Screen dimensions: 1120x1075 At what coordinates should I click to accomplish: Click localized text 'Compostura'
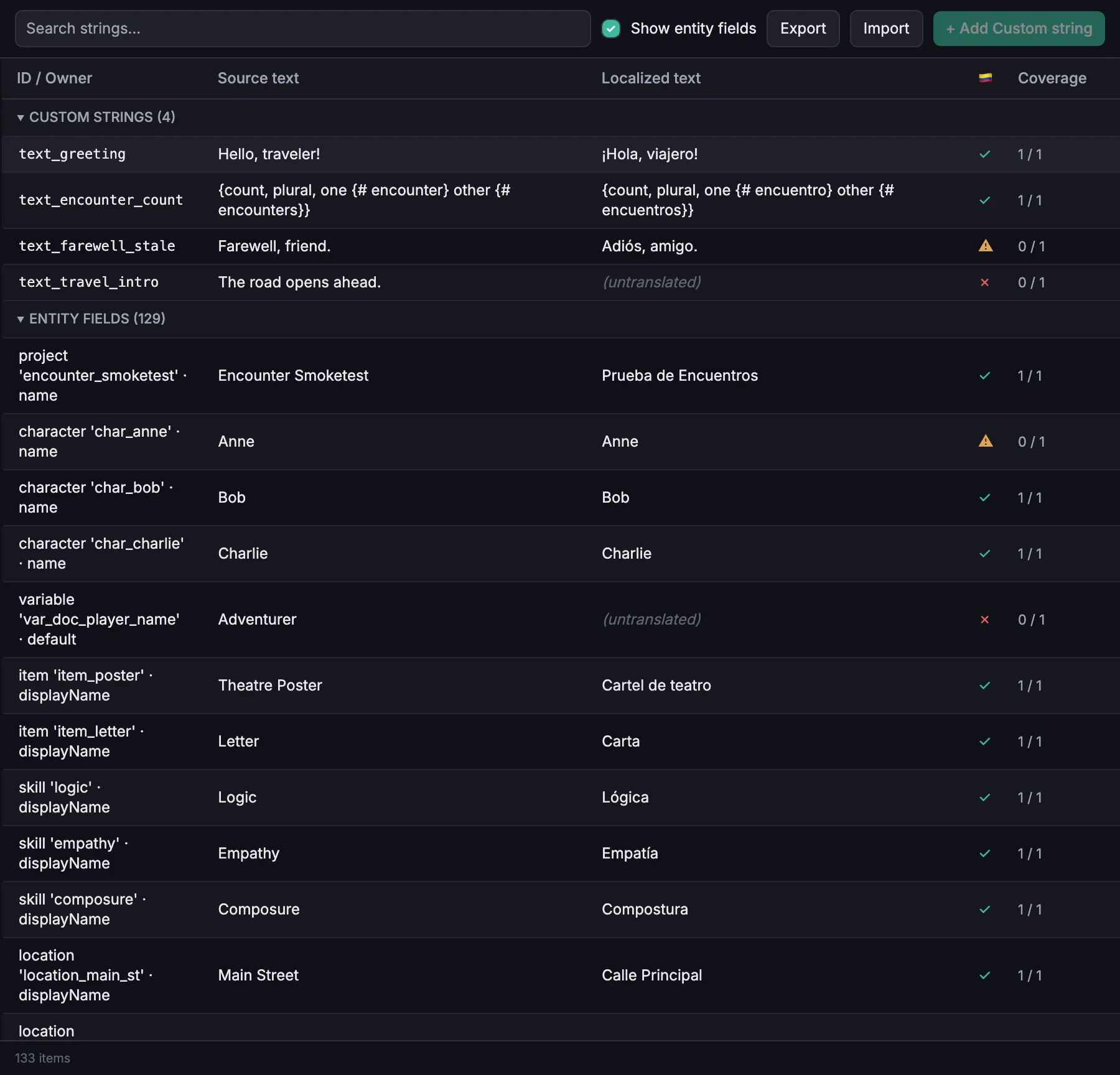[645, 910]
